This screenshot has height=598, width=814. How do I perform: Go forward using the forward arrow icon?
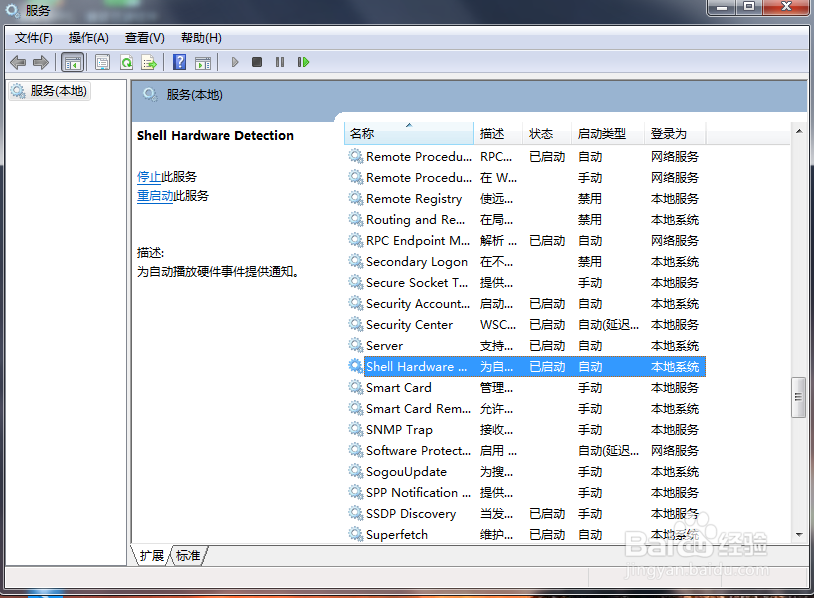(x=40, y=63)
